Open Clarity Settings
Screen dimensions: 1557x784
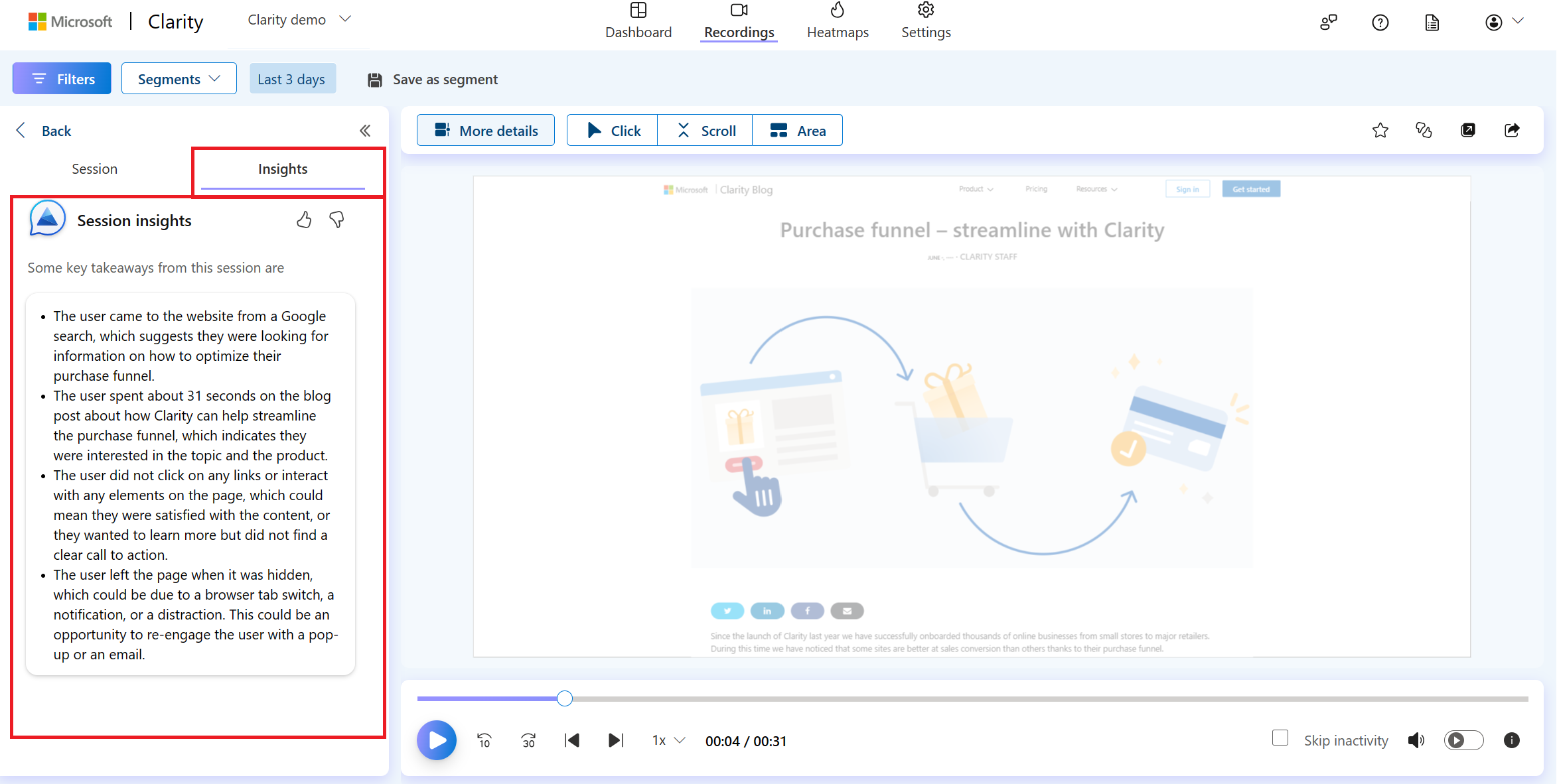(925, 22)
